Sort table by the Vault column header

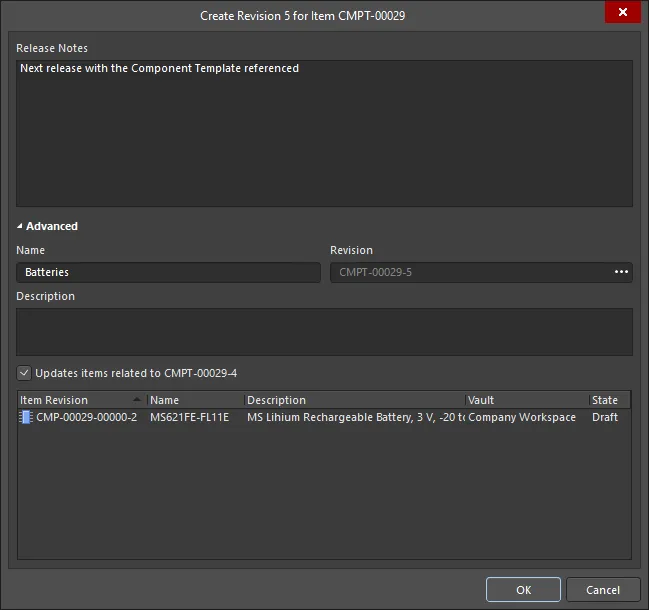point(525,400)
